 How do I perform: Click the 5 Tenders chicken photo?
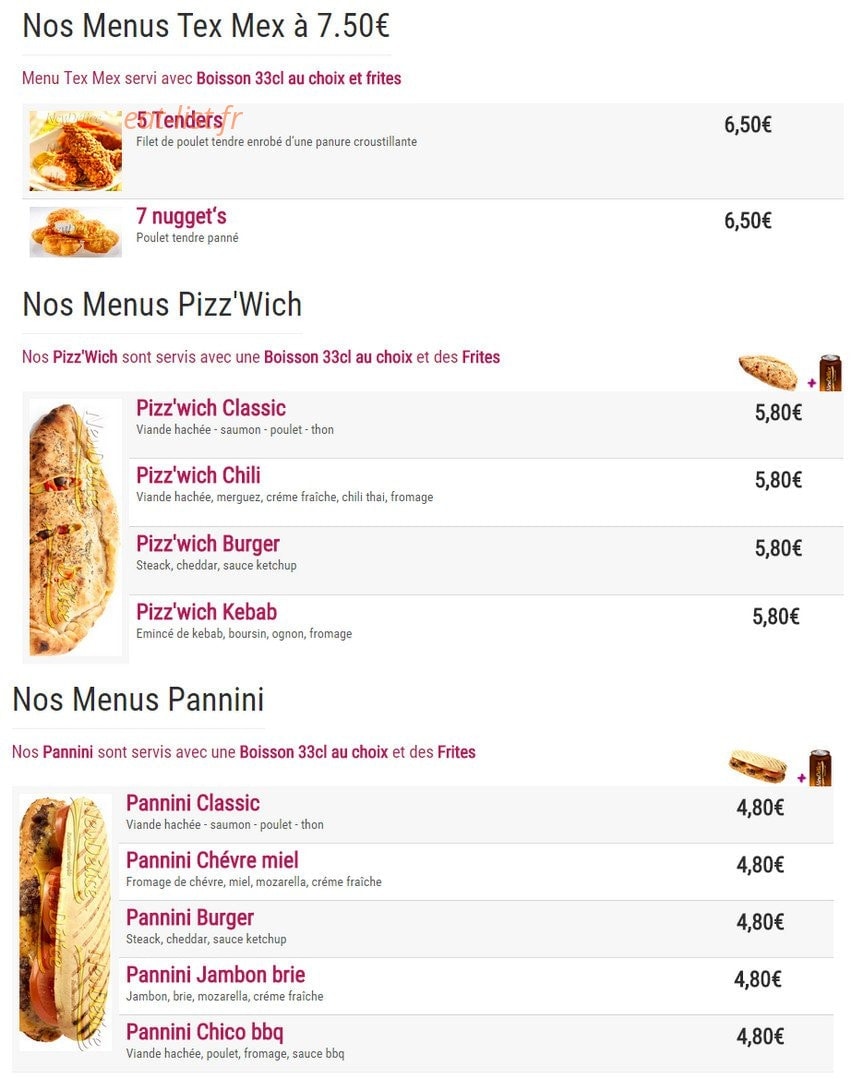pyautogui.click(x=76, y=151)
